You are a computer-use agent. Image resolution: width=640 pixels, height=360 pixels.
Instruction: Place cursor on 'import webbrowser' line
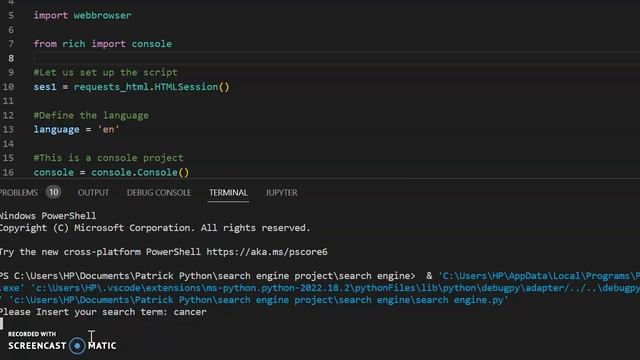point(82,16)
